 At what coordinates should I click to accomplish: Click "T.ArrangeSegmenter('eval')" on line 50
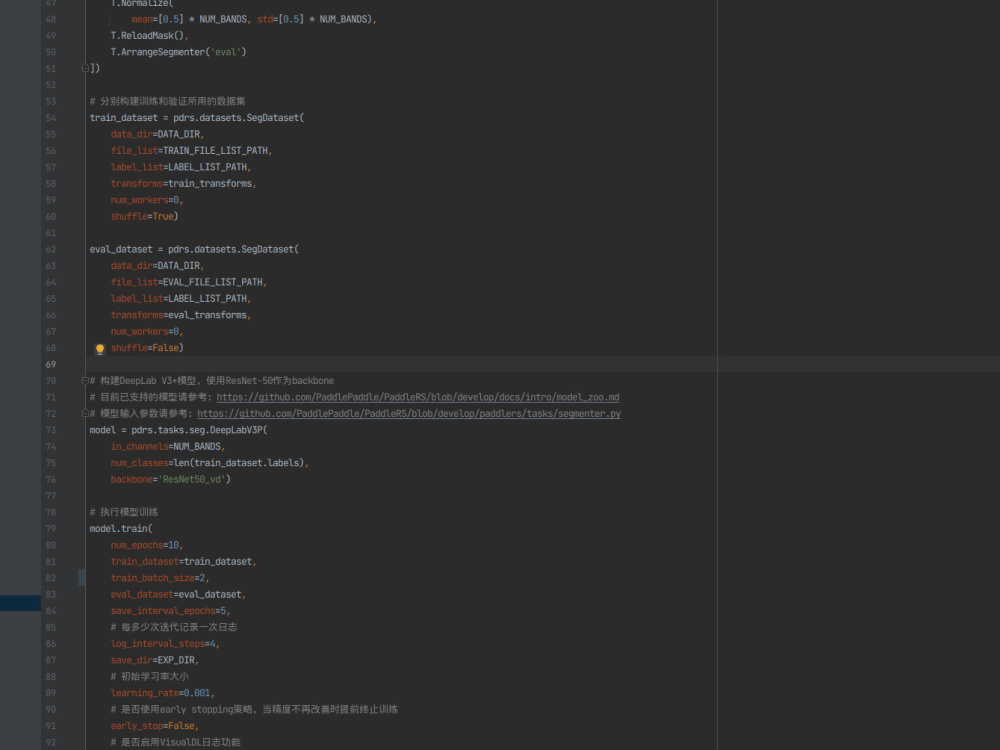(x=179, y=52)
